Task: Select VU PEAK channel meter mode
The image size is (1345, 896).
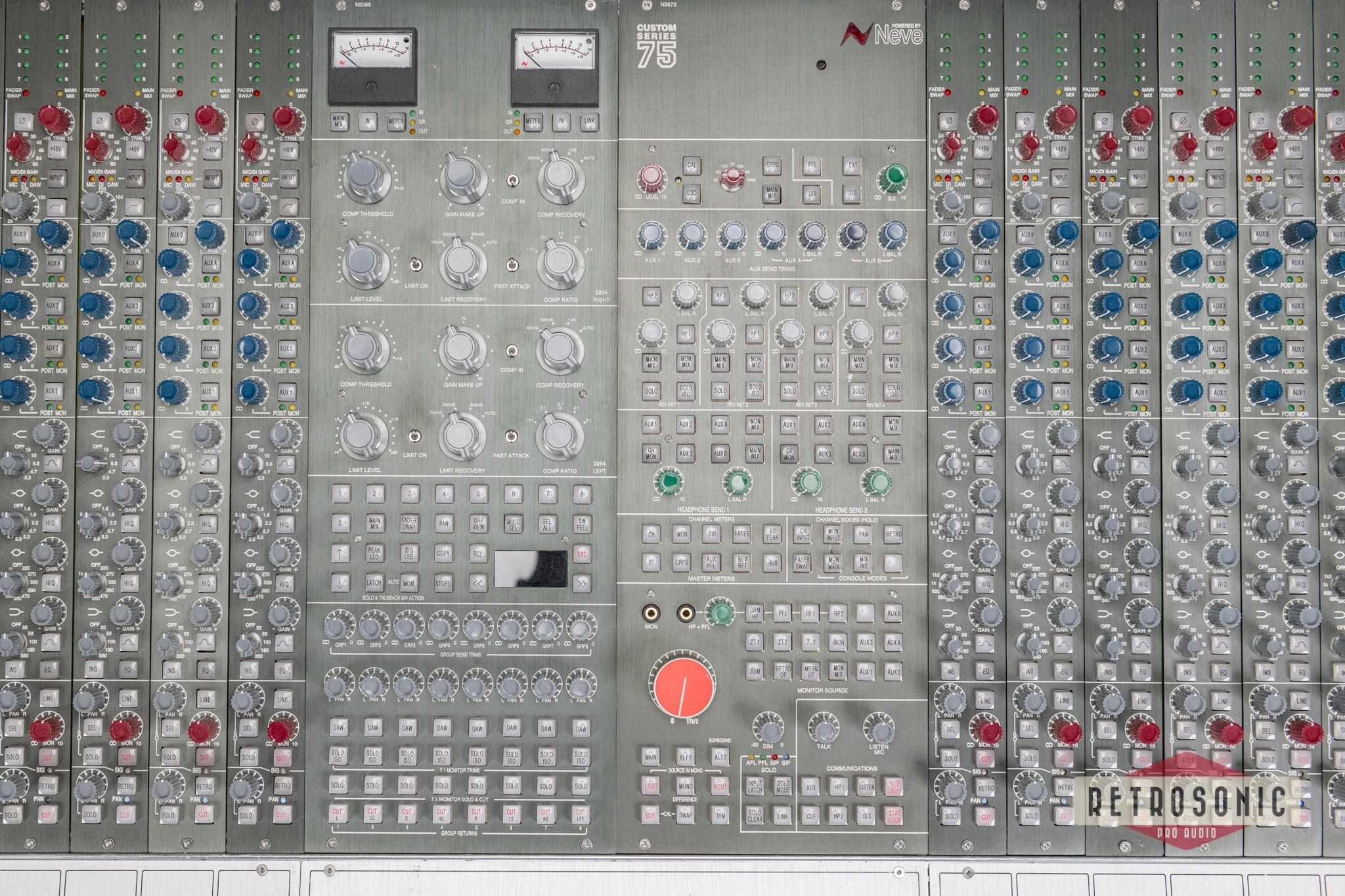Action: (x=773, y=534)
